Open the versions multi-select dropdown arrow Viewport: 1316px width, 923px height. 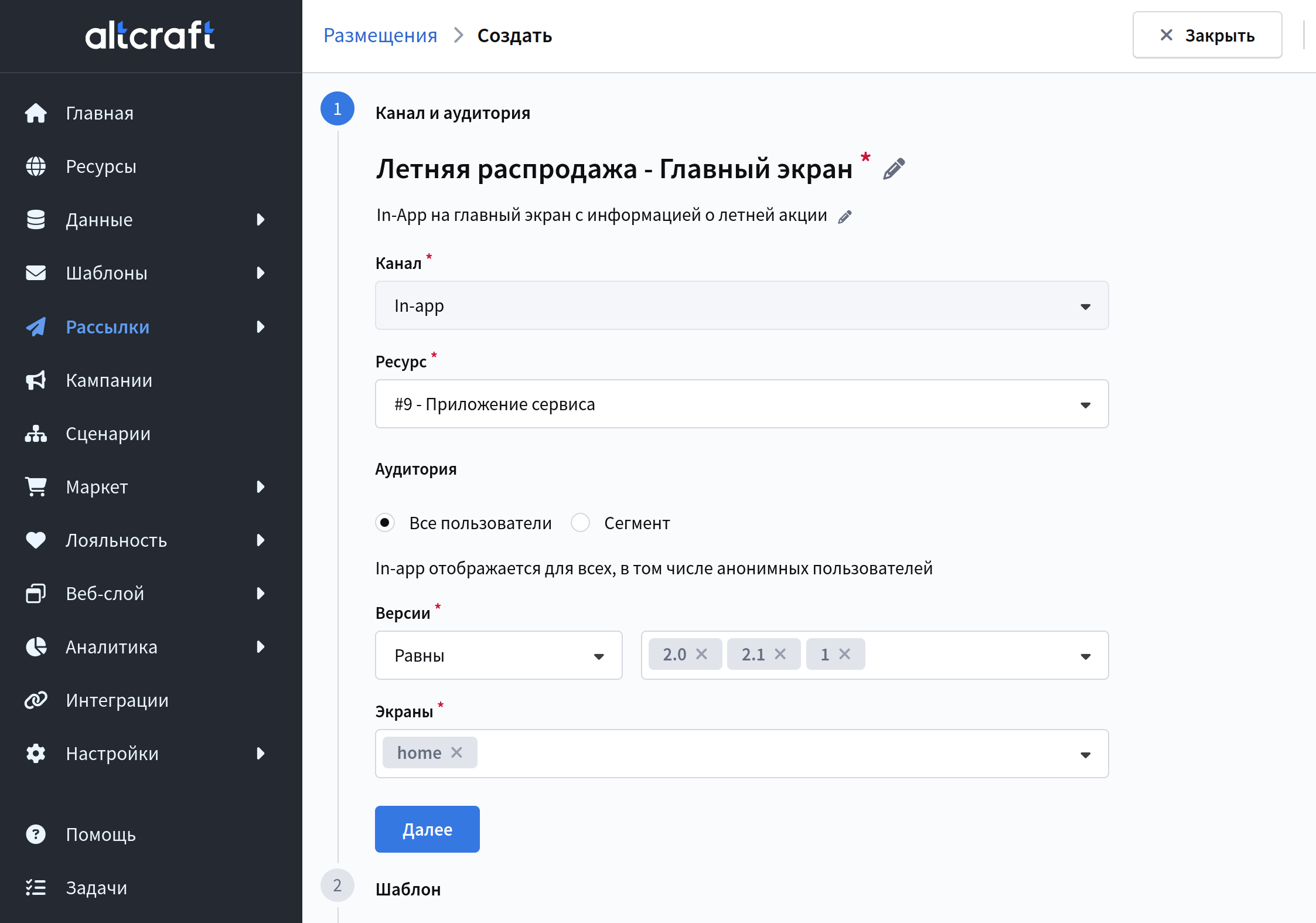[1085, 656]
